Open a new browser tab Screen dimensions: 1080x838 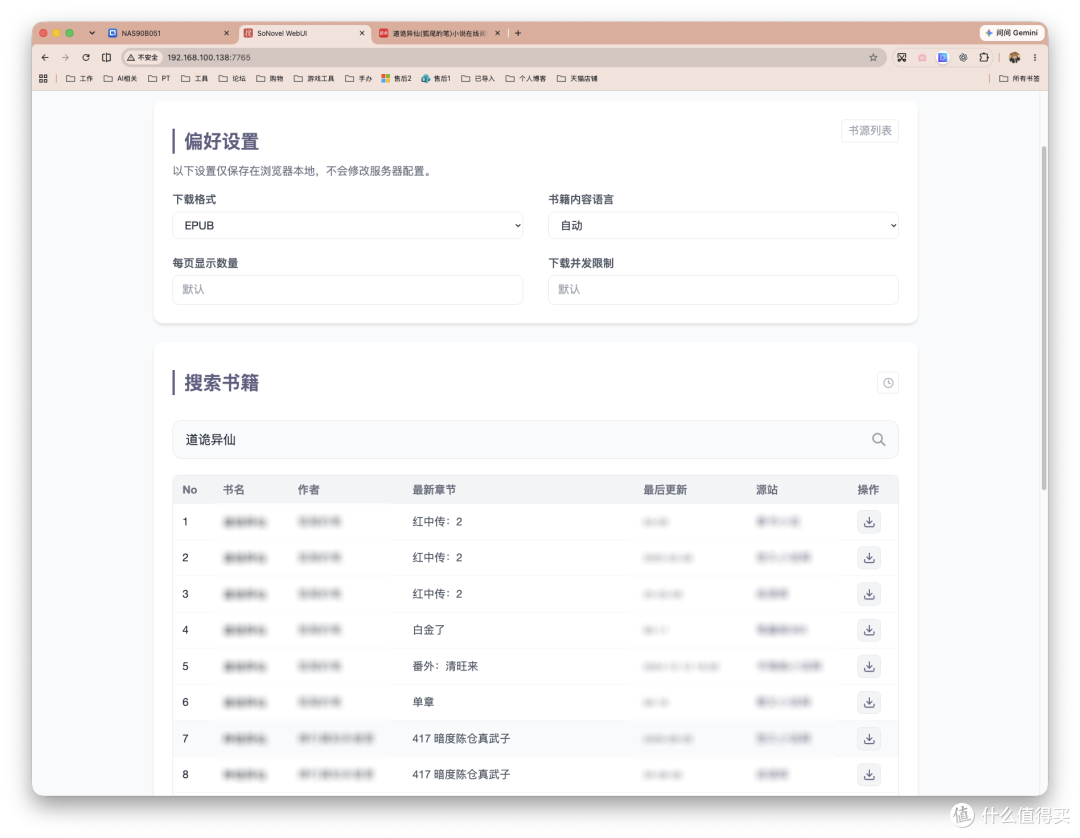[518, 33]
